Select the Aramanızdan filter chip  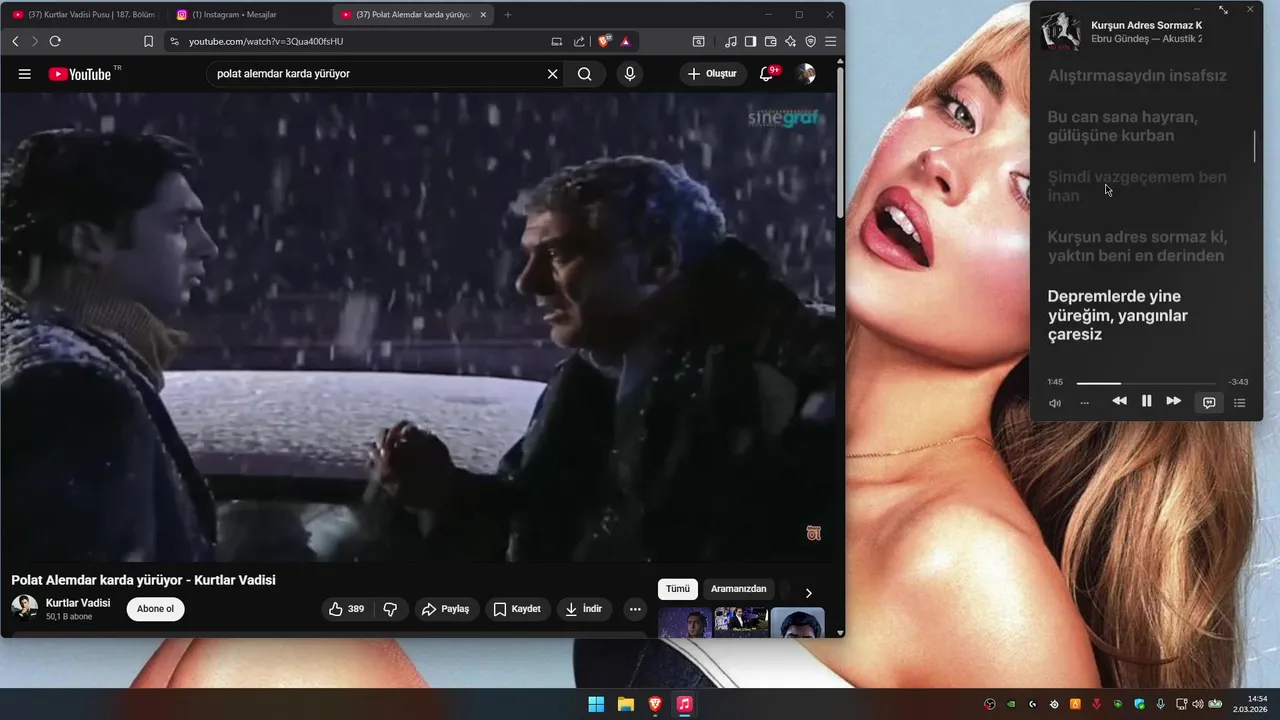(738, 589)
